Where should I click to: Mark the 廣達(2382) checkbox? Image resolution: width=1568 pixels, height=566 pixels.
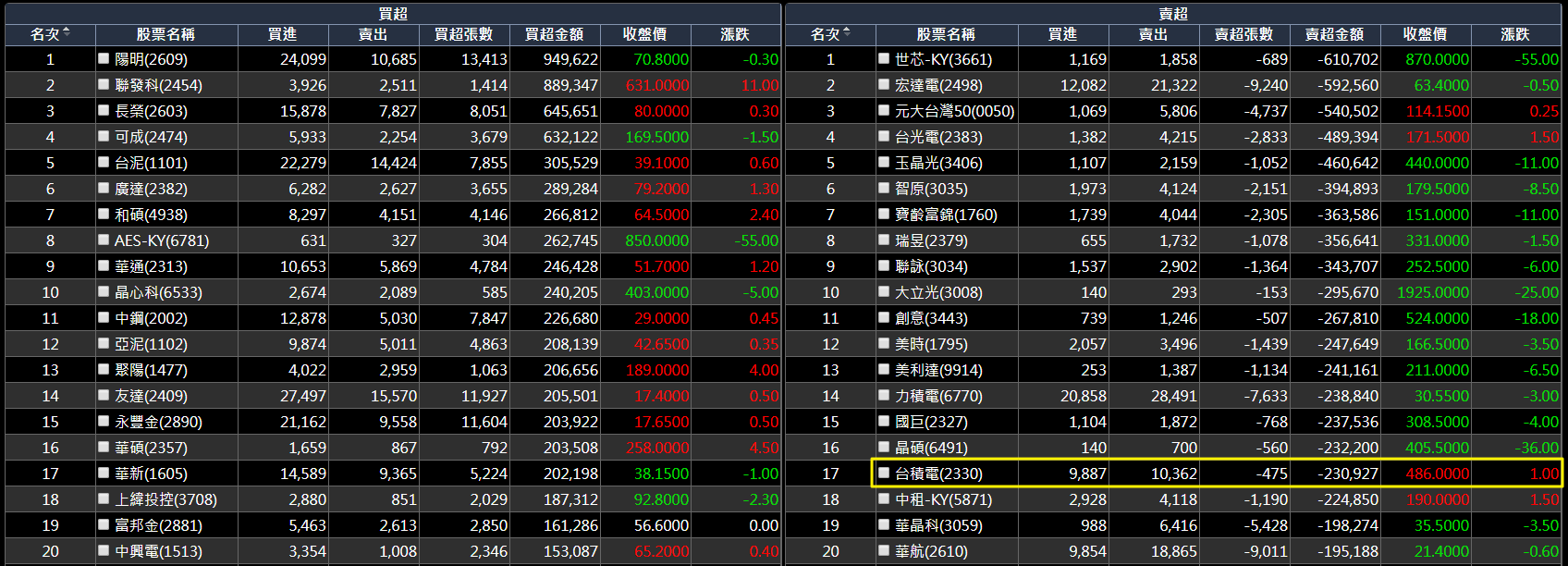104,188
